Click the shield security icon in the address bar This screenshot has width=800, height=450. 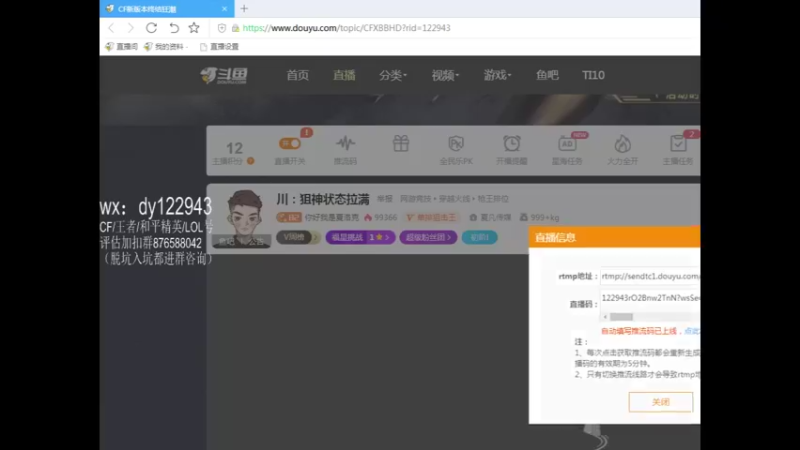tap(222, 28)
